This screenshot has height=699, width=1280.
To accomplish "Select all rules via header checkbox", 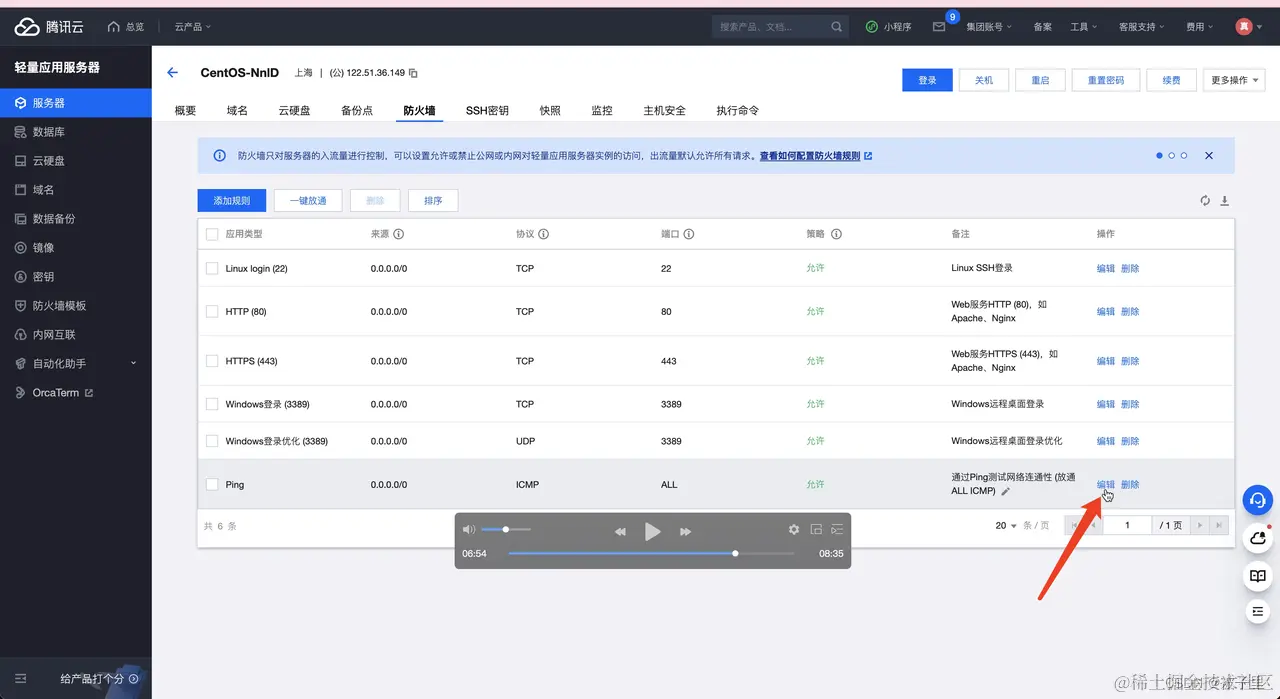I will (212, 234).
